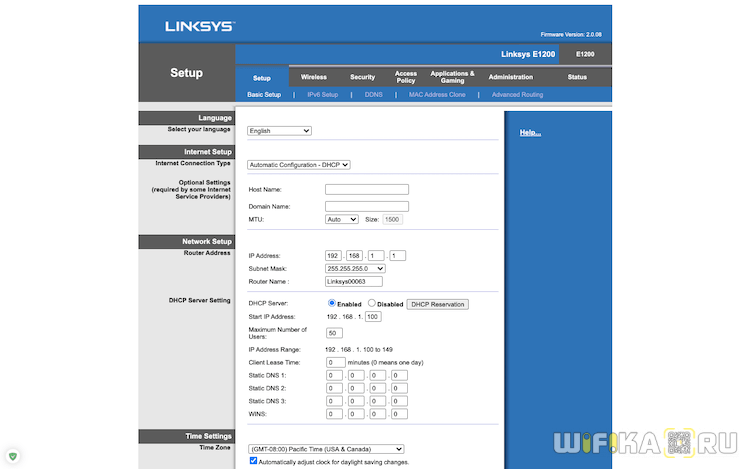Click the Internet Setup section header
Screen dimensions: 750x469
click(x=187, y=152)
